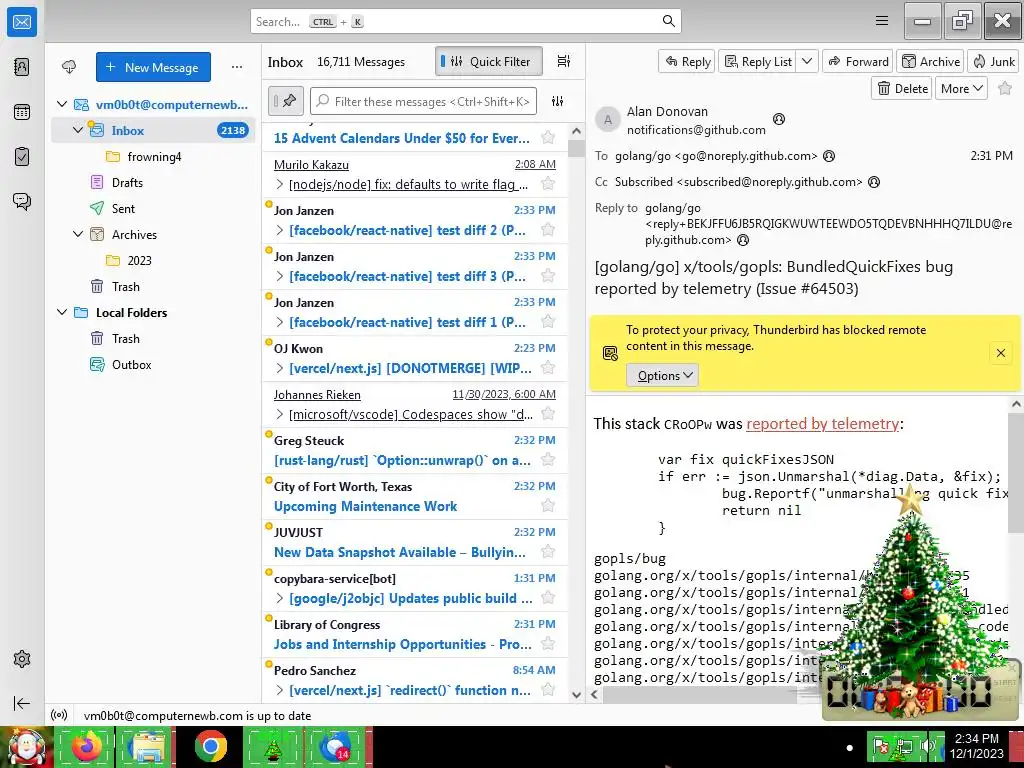Star the 15 Advent Calendars message
This screenshot has width=1024, height=768.
[x=548, y=138]
